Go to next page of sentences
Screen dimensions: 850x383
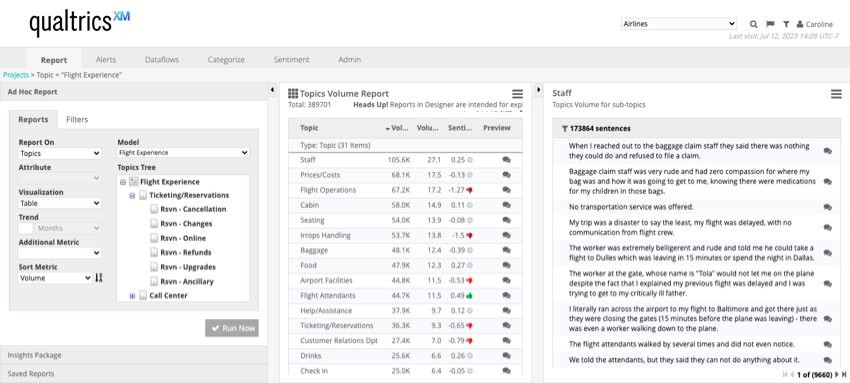click(837, 374)
